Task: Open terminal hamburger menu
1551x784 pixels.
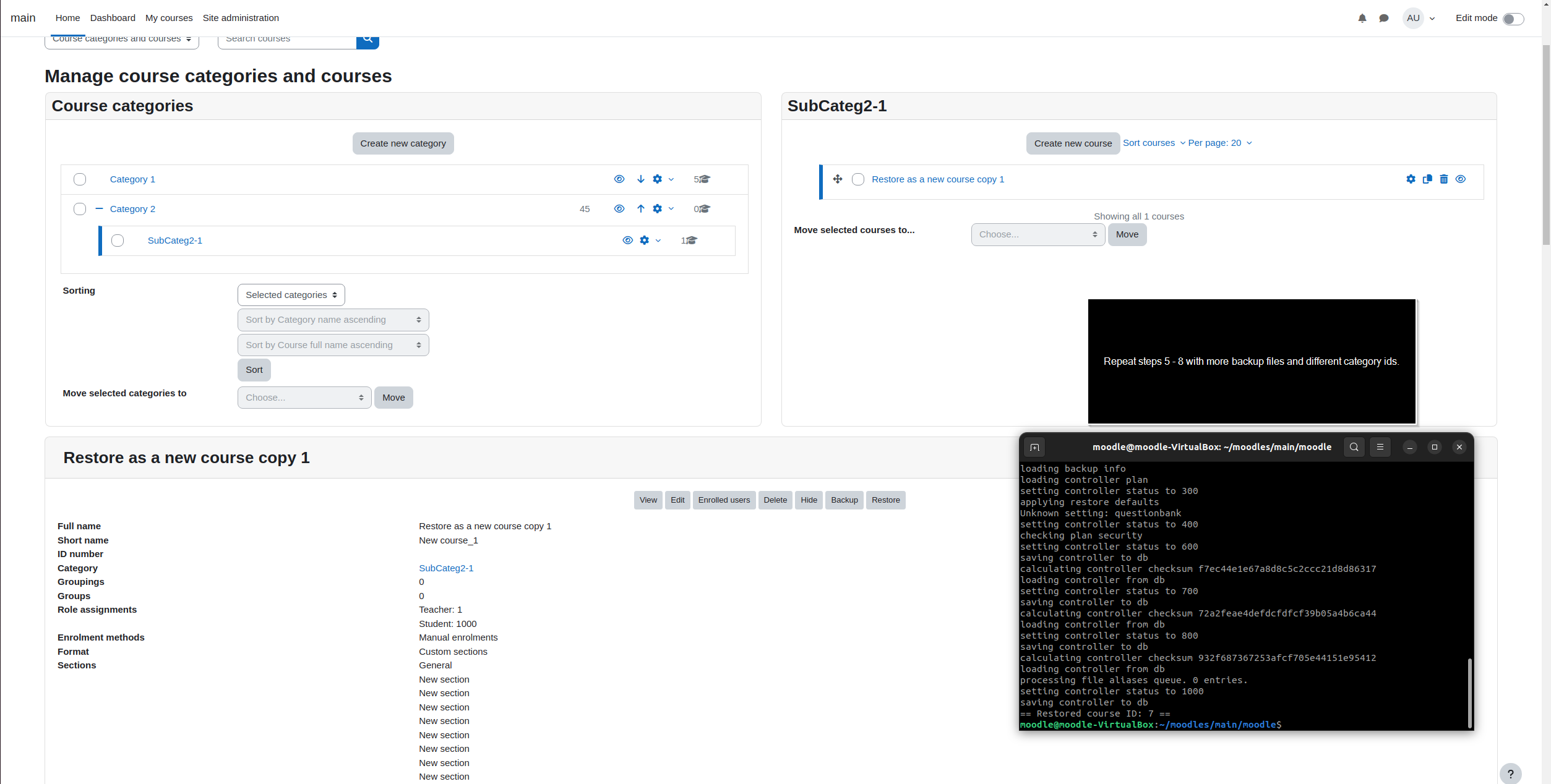Action: [1380, 447]
